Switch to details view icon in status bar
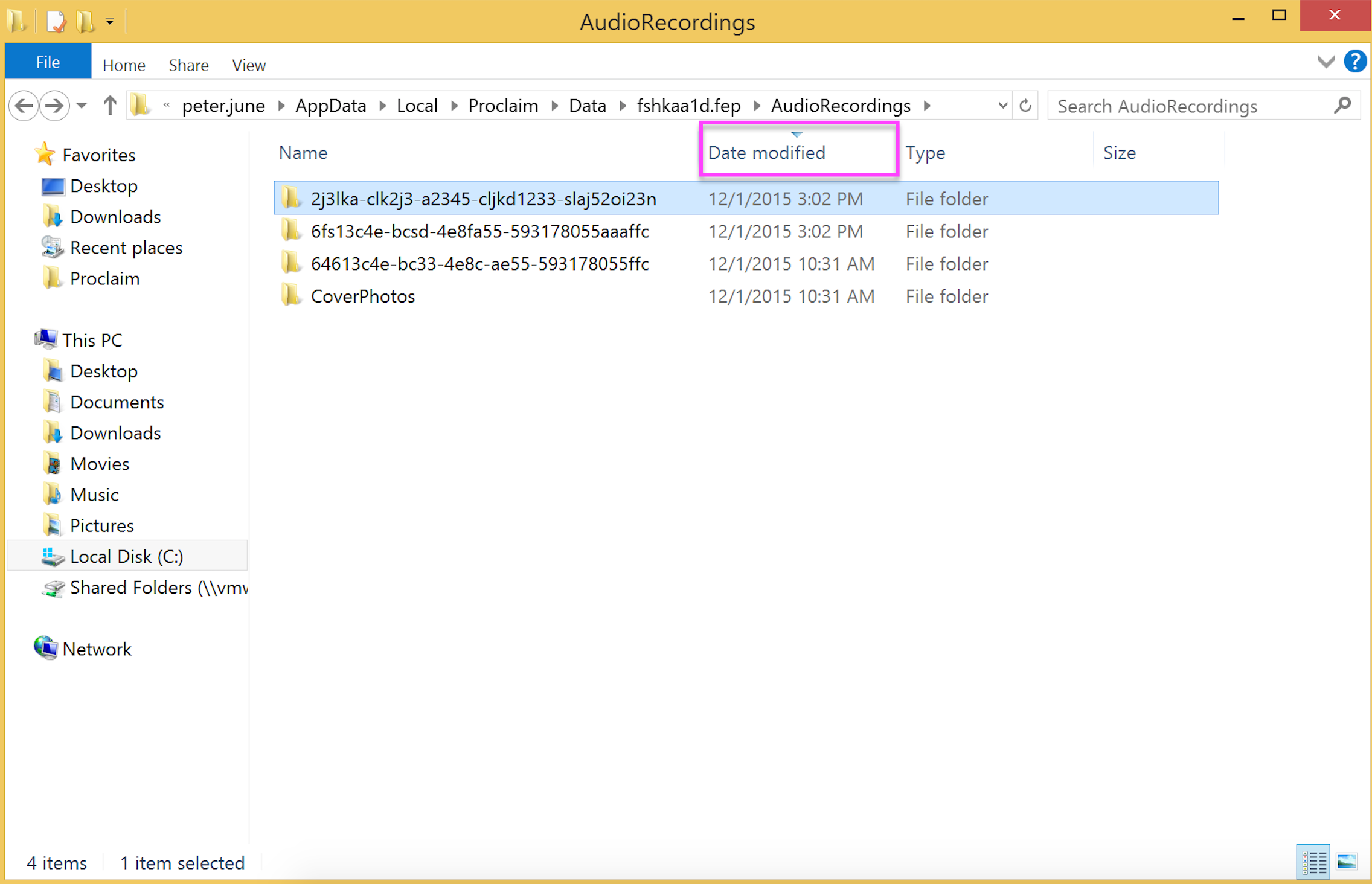The height and width of the screenshot is (884, 1372). coord(1313,862)
